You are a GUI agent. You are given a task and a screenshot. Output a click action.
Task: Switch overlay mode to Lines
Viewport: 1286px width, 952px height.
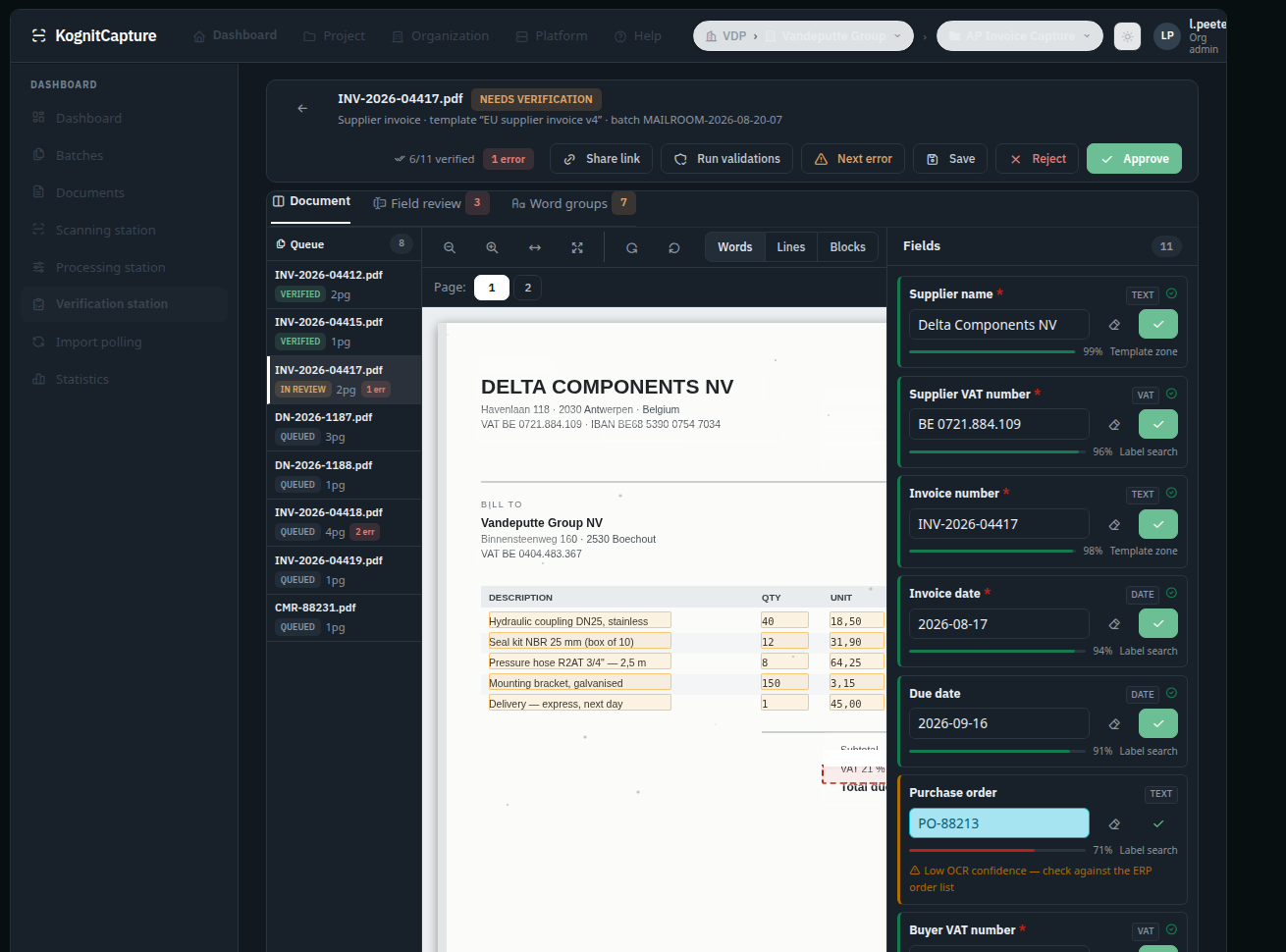click(790, 247)
